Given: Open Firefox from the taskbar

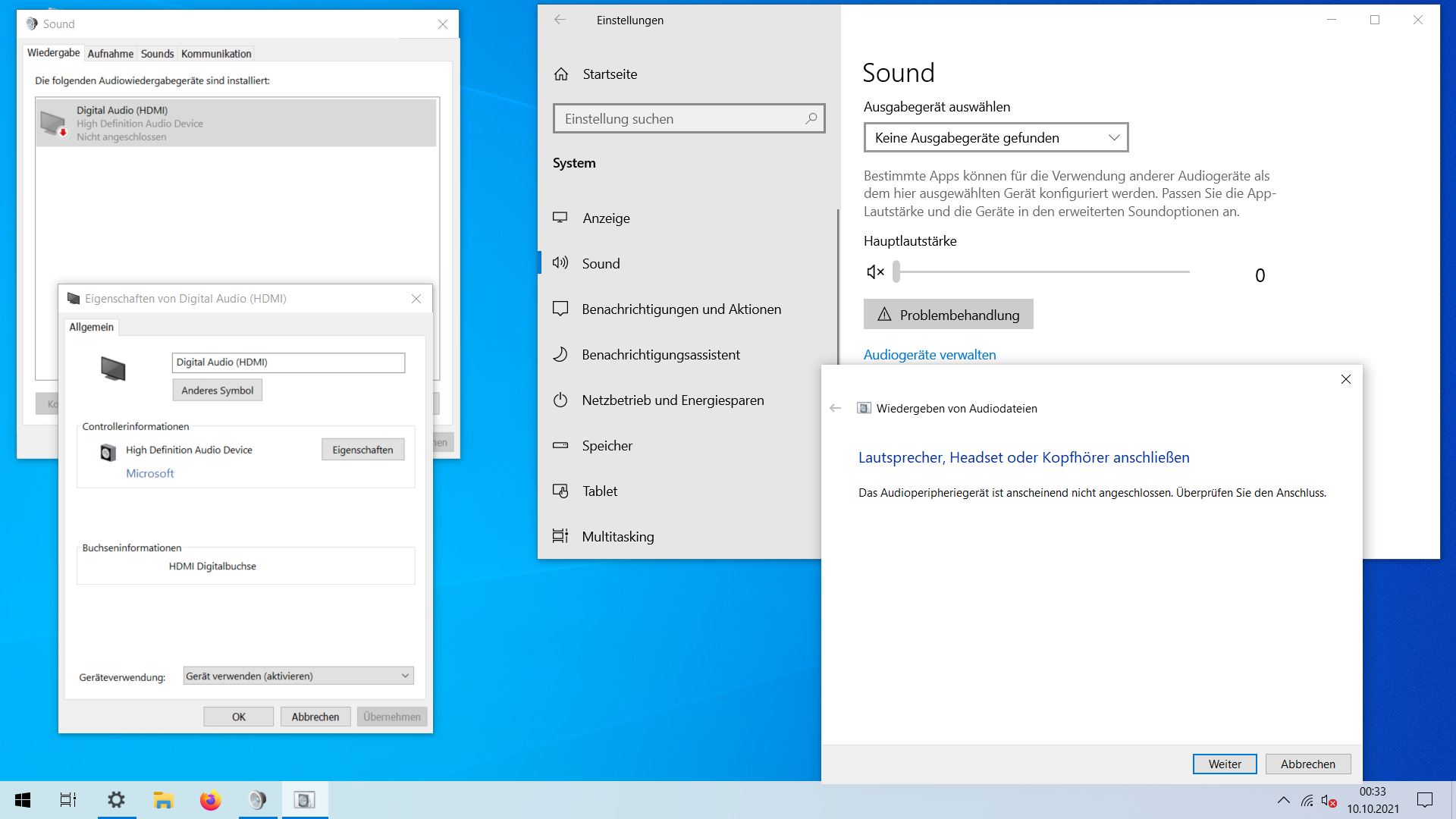Looking at the screenshot, I should click(x=210, y=800).
